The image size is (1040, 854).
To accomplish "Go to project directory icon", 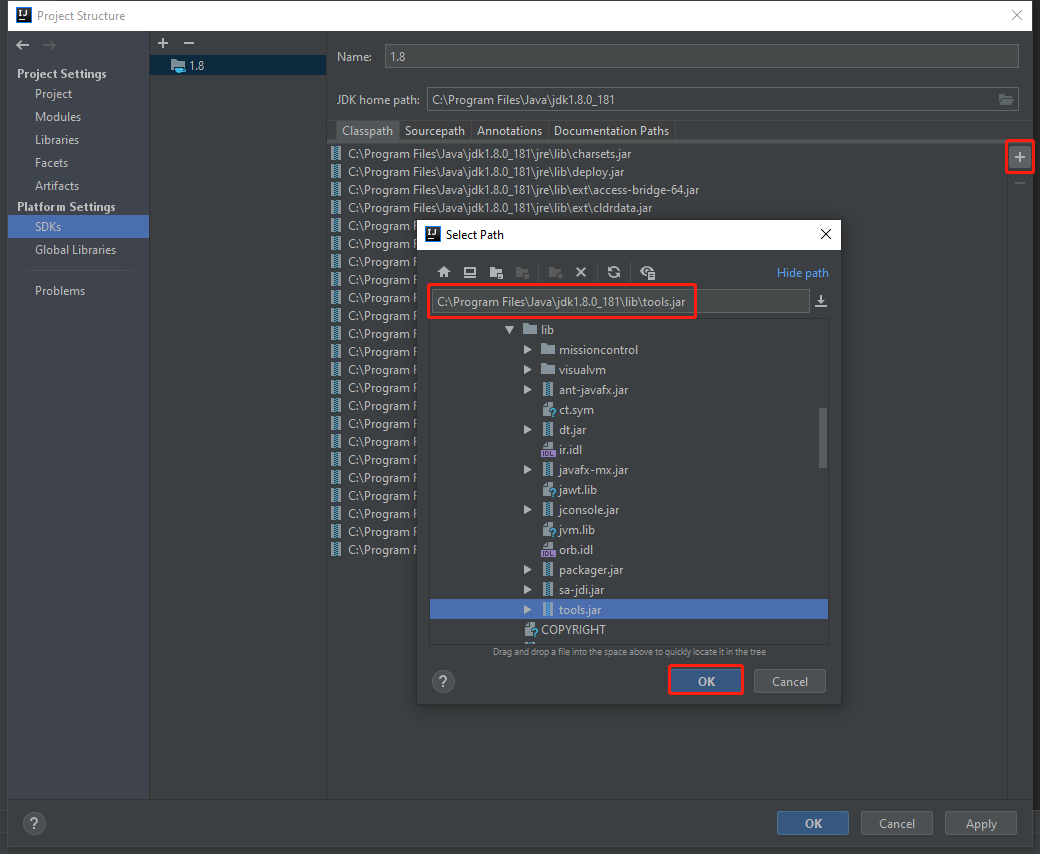I will [x=495, y=273].
